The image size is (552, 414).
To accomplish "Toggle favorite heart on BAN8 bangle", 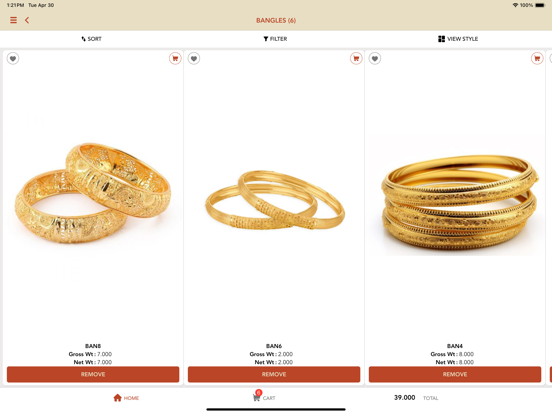I will pos(13,58).
